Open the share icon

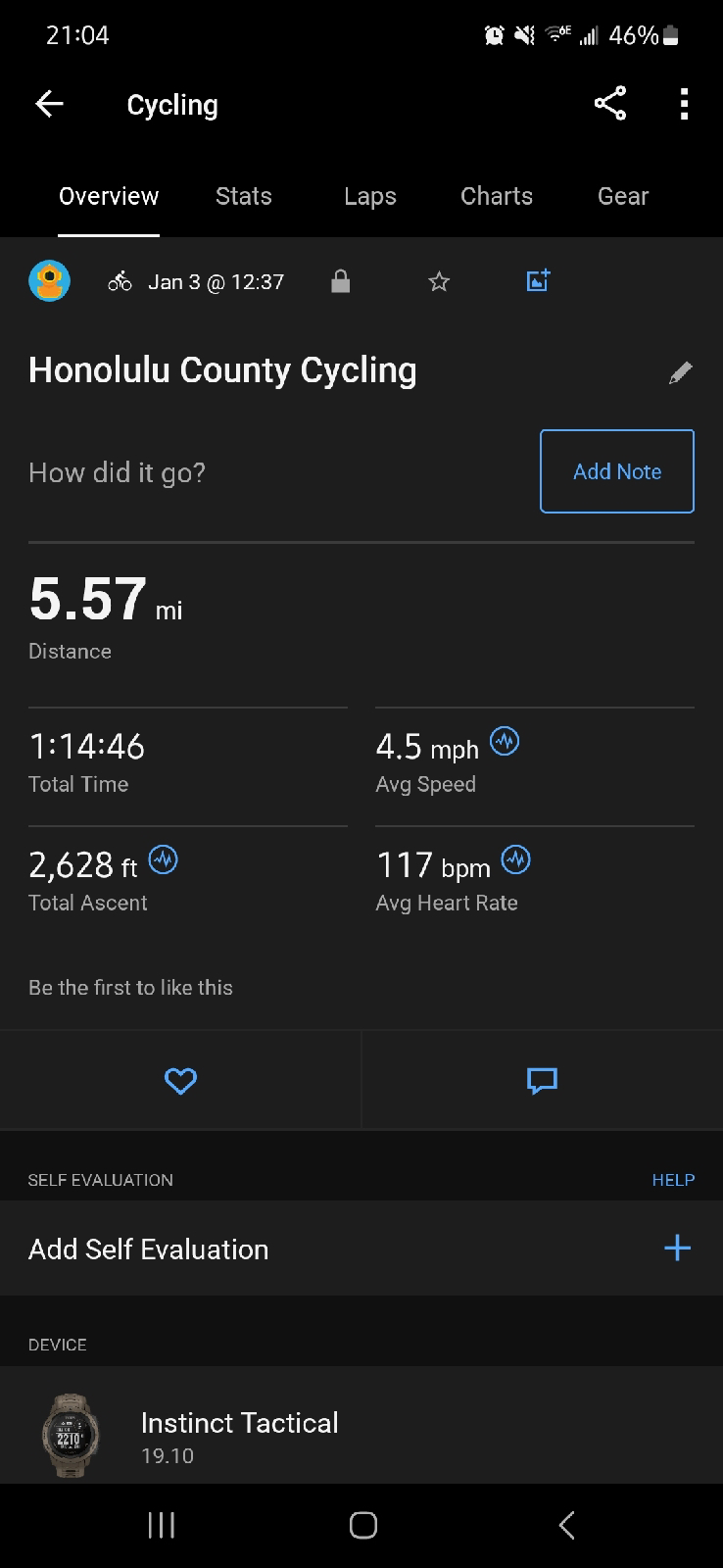click(609, 104)
